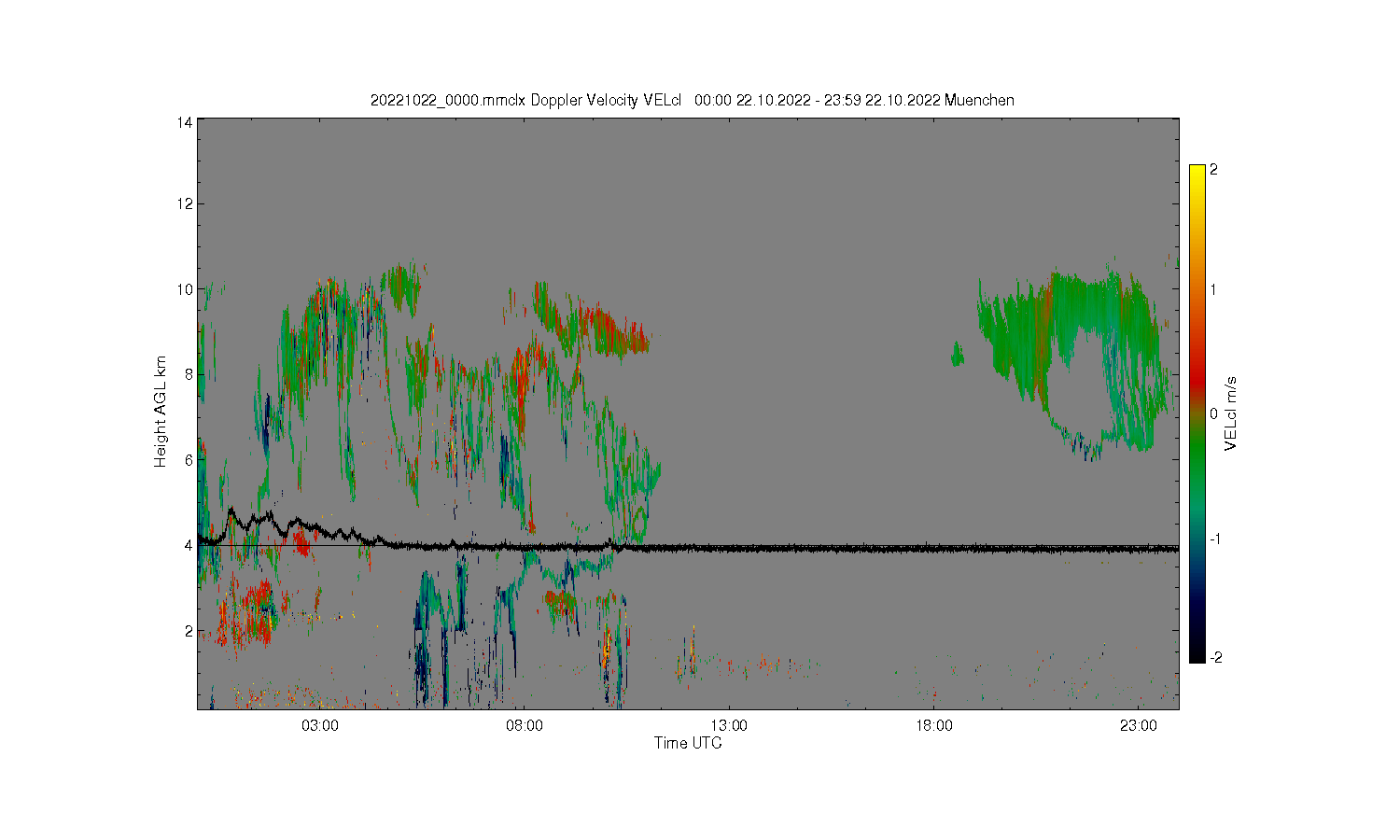Click the colorbar tick label -2
Screen dimensions: 1400x840
(x=1215, y=657)
